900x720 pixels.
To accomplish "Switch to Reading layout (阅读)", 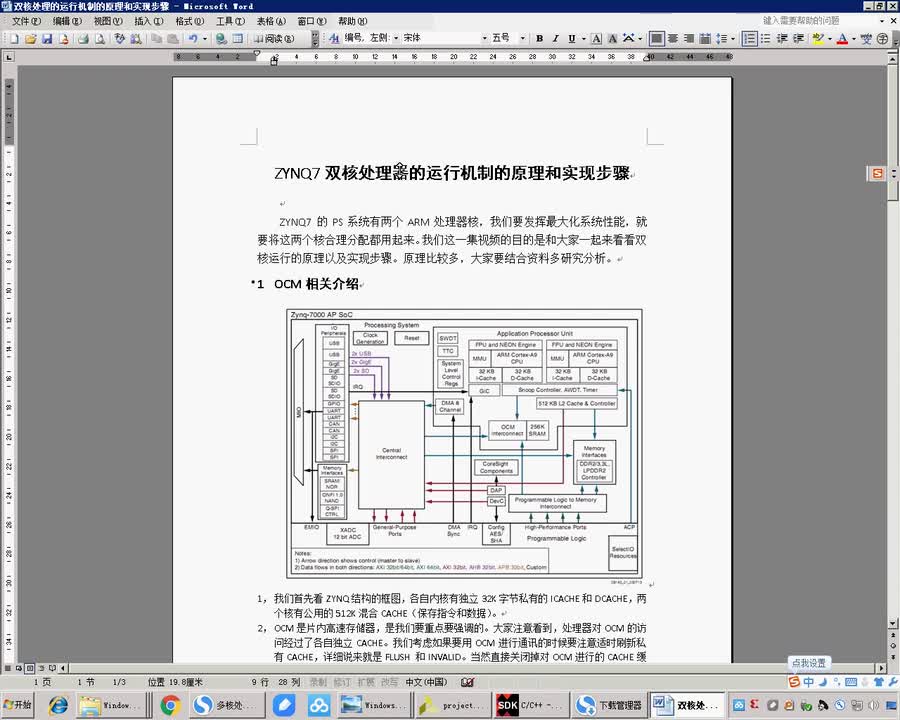I will click(x=274, y=38).
